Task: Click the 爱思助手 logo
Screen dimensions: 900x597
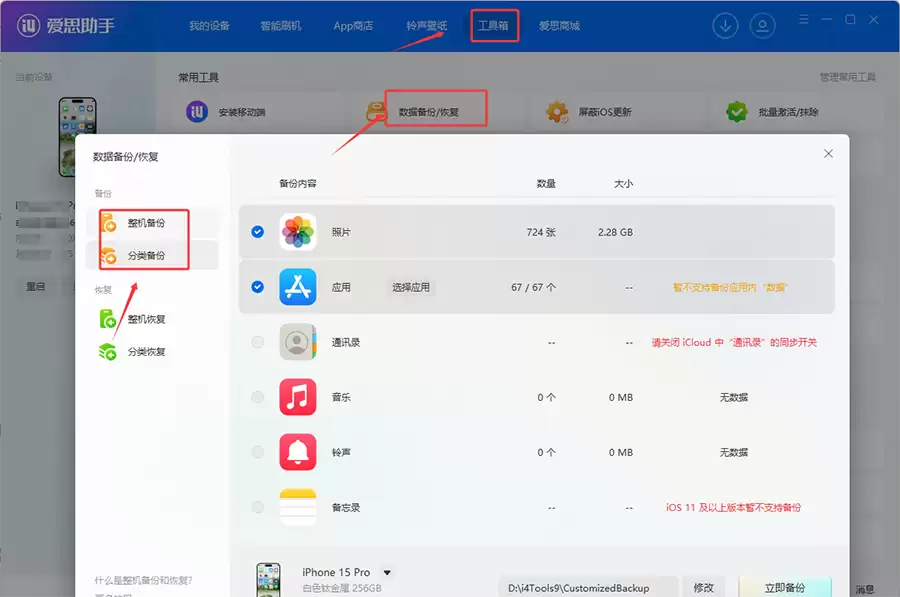Action: [65, 25]
